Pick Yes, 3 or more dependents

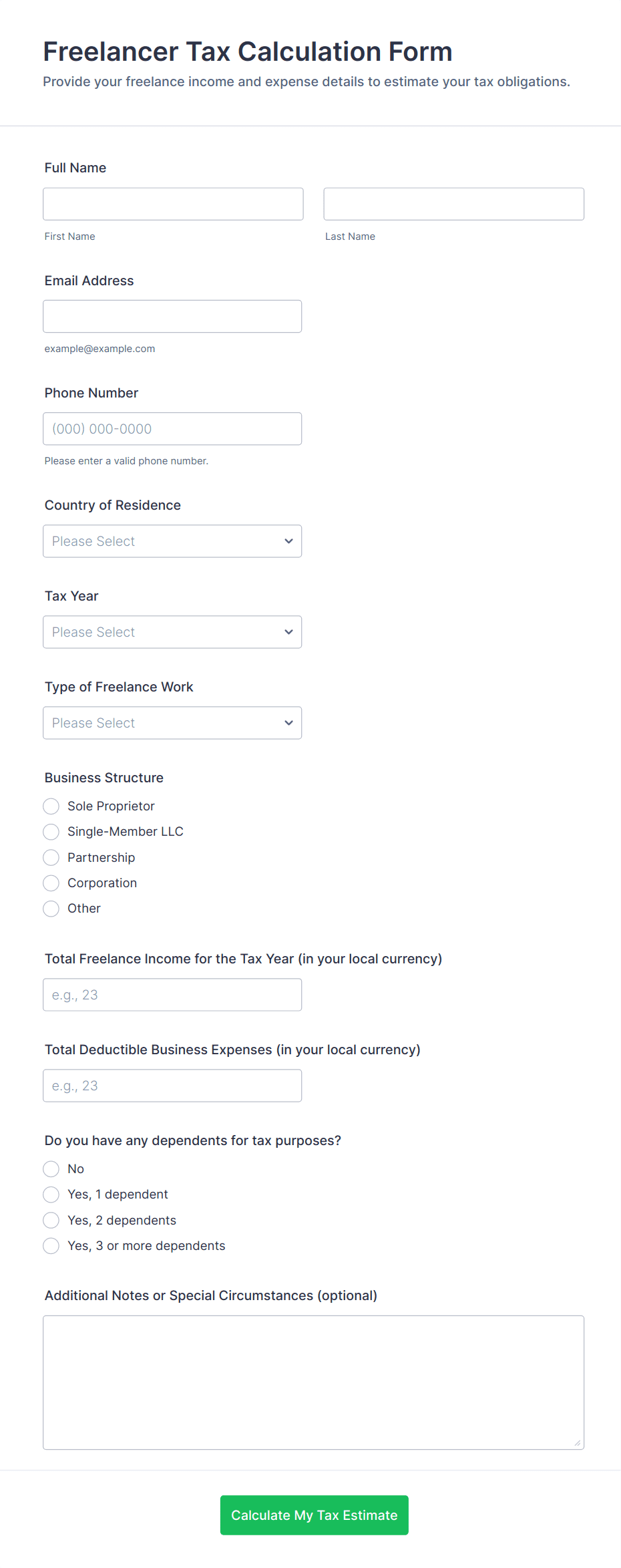pyautogui.click(x=51, y=1246)
